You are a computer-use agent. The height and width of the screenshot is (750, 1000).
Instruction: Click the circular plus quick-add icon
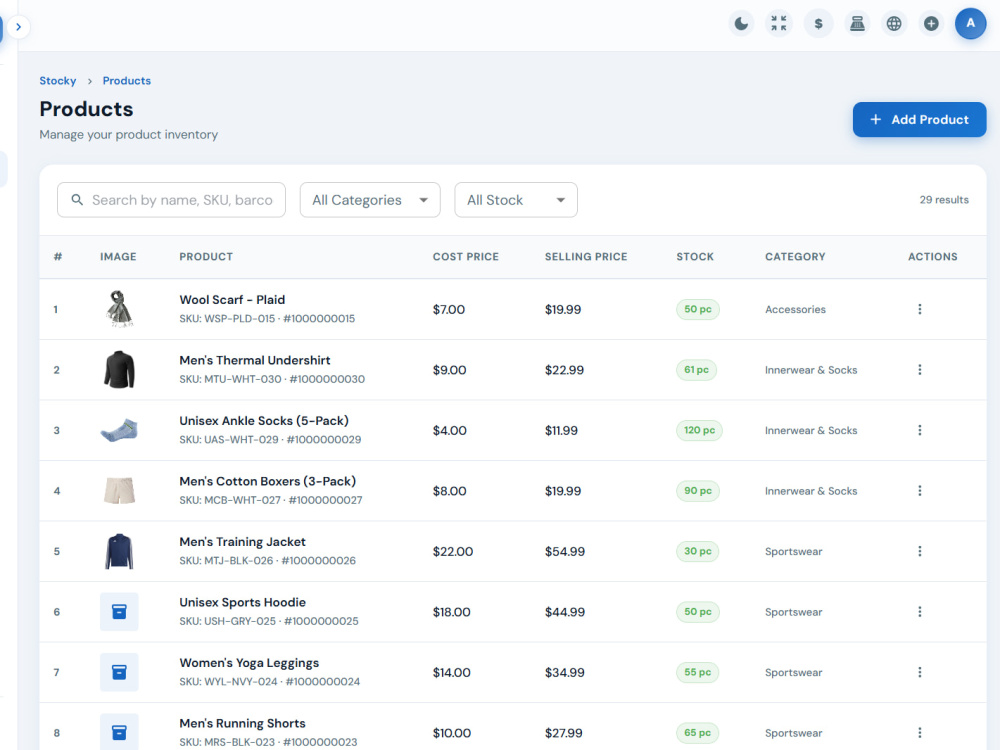coord(931,24)
